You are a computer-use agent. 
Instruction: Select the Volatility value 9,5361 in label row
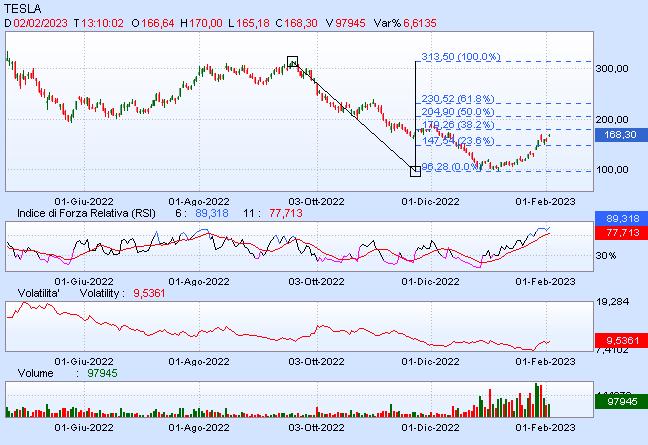click(x=149, y=293)
